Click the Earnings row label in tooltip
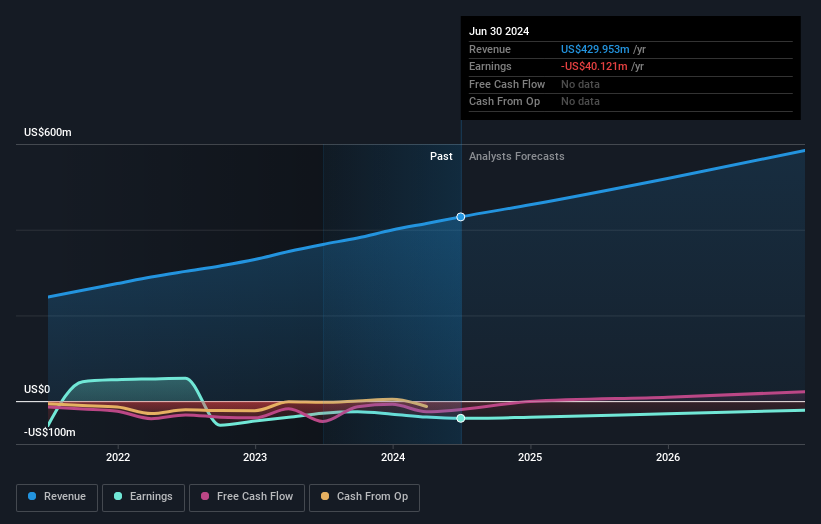Viewport: 821px width, 524px height. click(490, 66)
